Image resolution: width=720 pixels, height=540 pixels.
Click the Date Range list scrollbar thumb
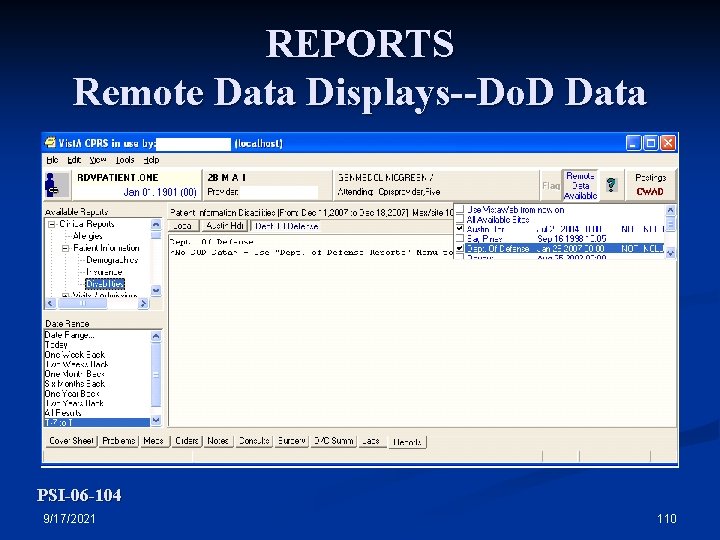click(x=156, y=375)
